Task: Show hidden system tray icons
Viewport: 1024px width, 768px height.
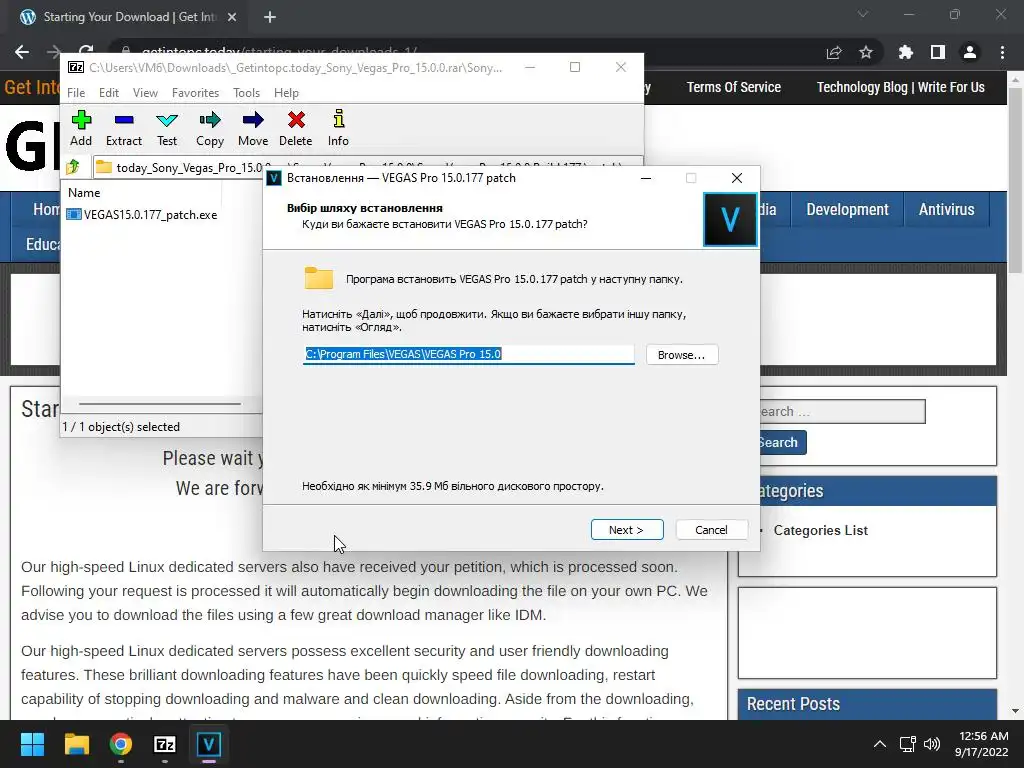Action: pos(880,744)
